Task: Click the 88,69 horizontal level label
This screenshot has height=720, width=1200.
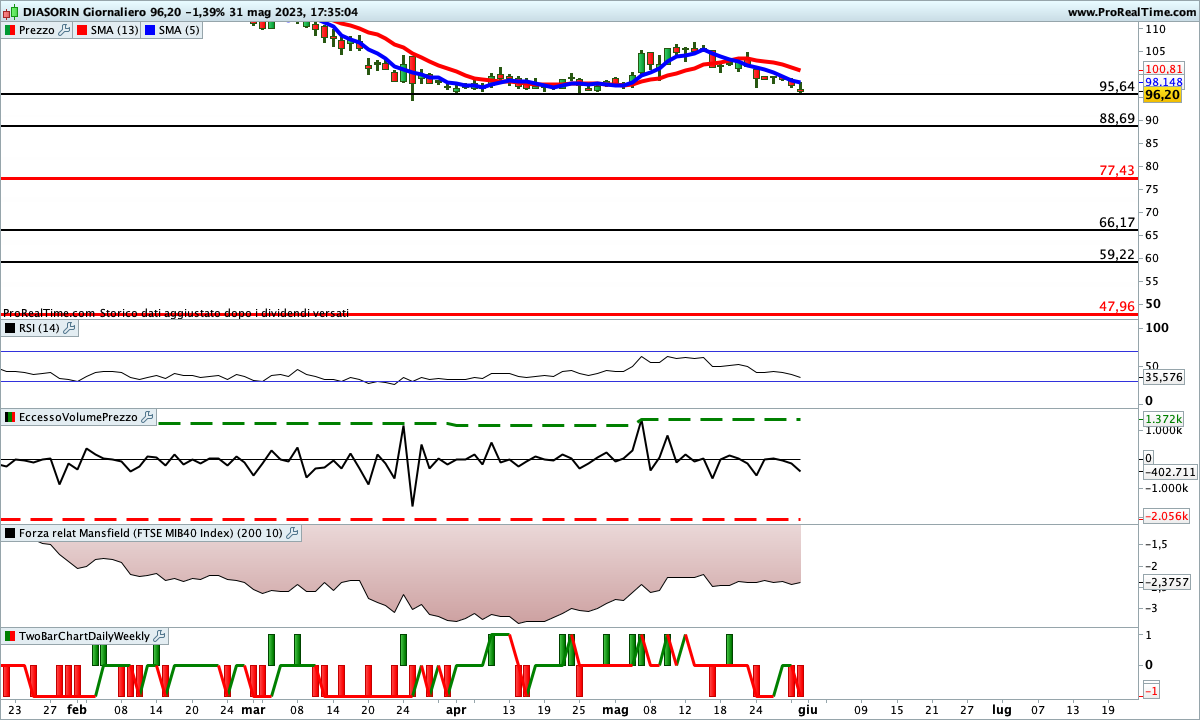Action: coord(1117,118)
